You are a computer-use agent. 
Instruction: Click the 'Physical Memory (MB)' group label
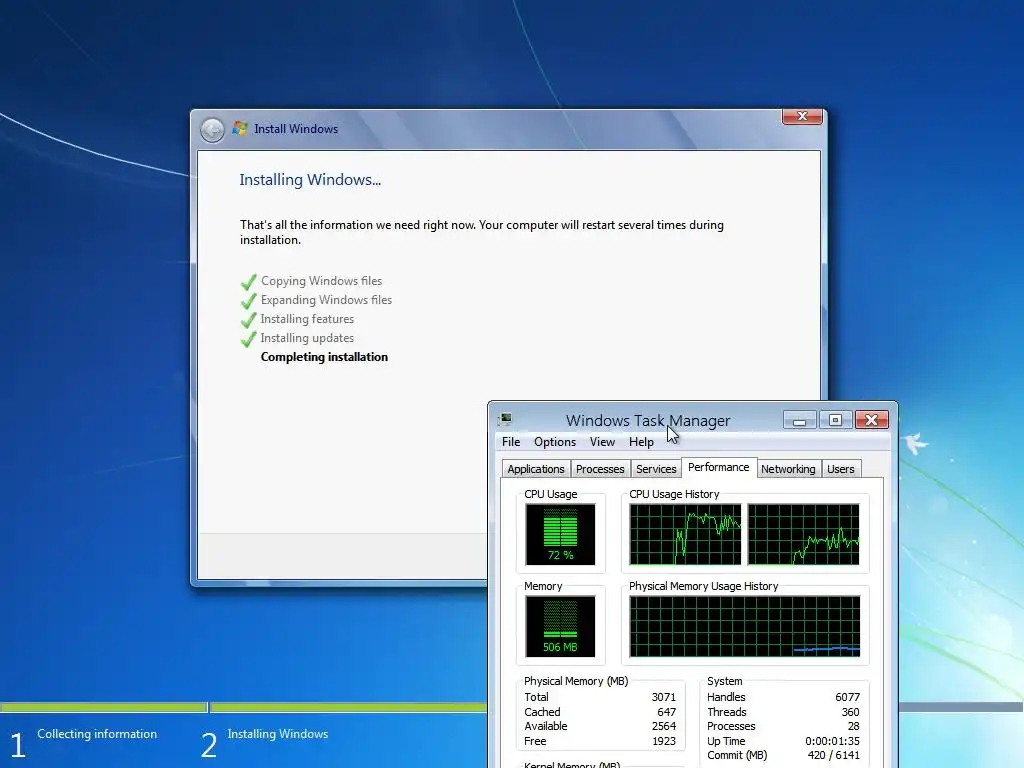point(576,681)
